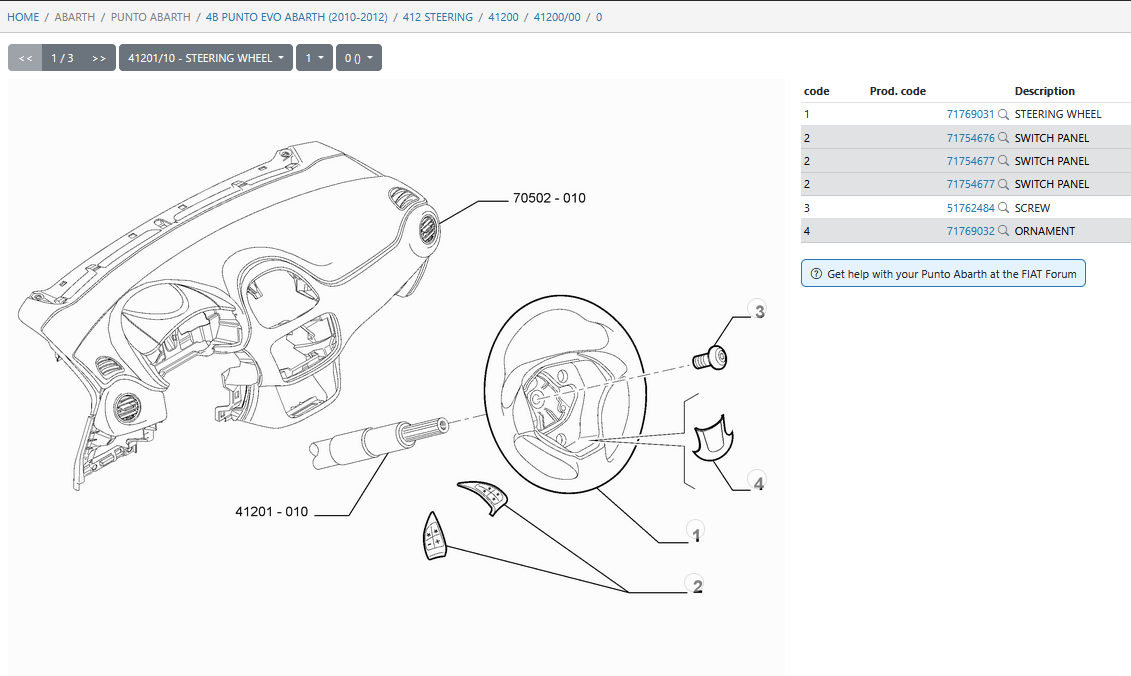
Task: Click the ORNAMENT description text
Action: tap(1044, 231)
